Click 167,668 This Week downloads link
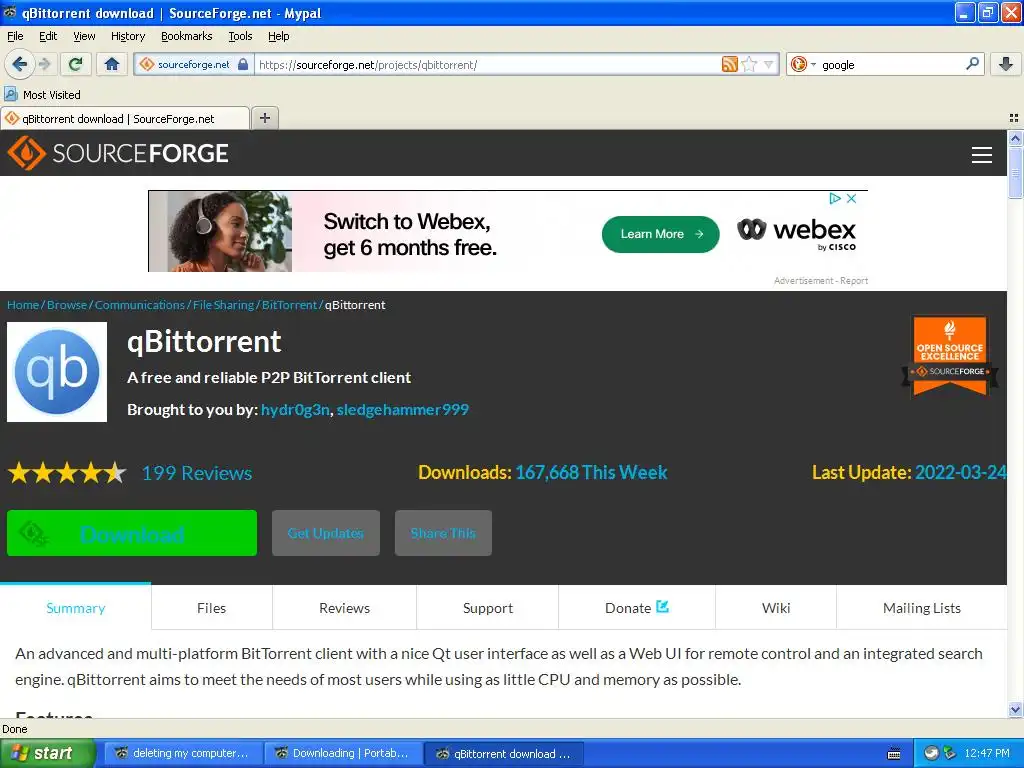The width and height of the screenshot is (1024, 768). click(x=591, y=472)
